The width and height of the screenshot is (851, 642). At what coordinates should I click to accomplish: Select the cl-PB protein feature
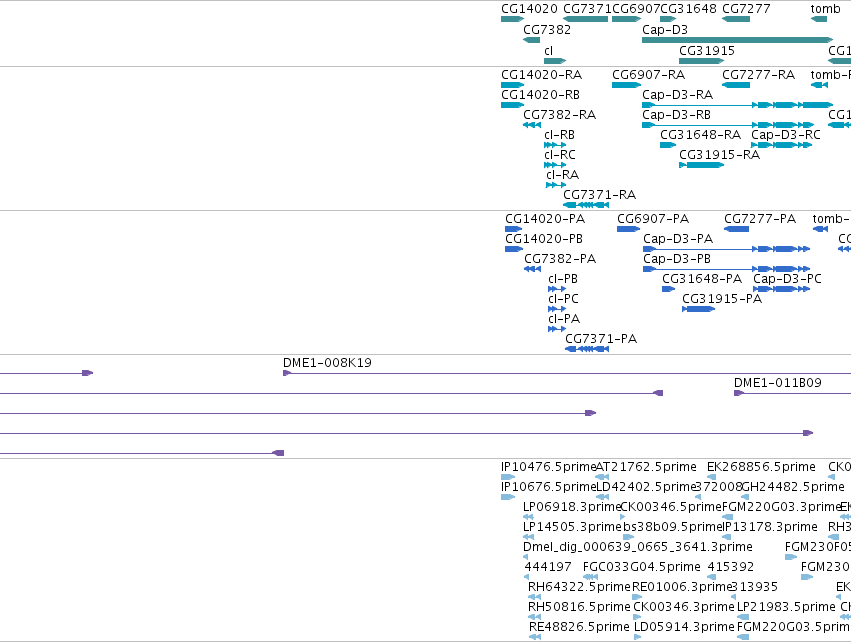tap(557, 289)
